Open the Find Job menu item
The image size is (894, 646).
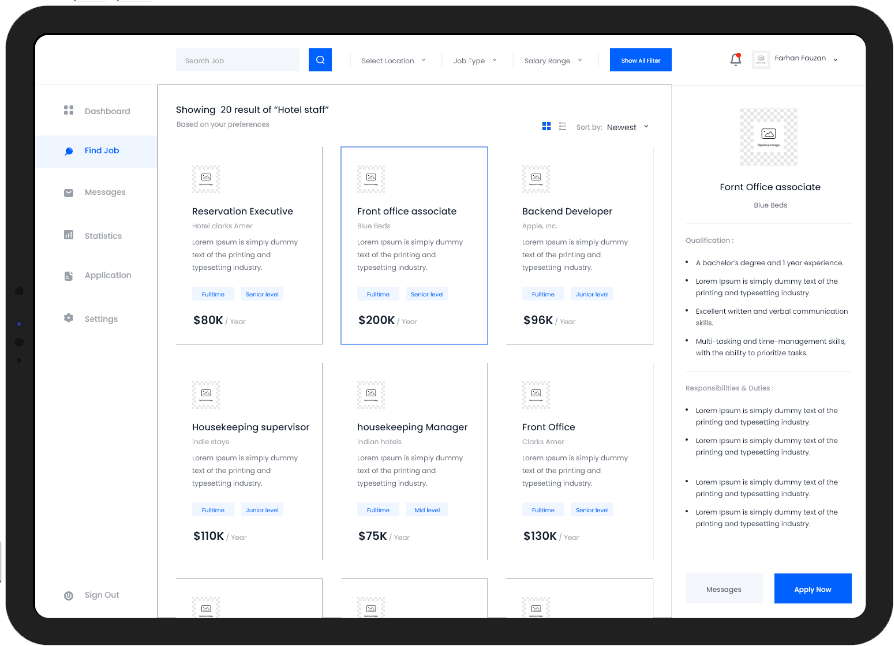101,151
